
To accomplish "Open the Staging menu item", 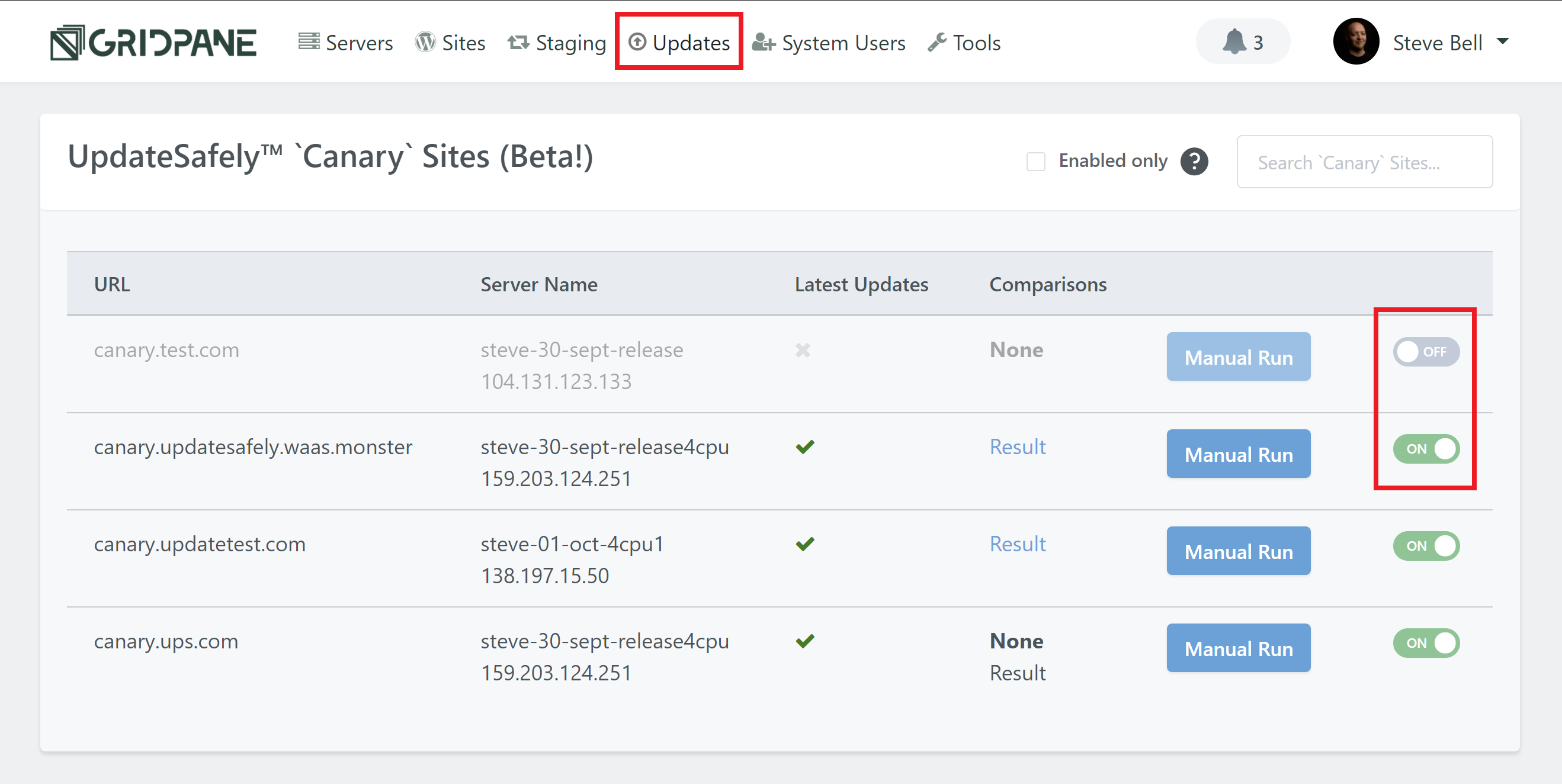I will (x=557, y=43).
